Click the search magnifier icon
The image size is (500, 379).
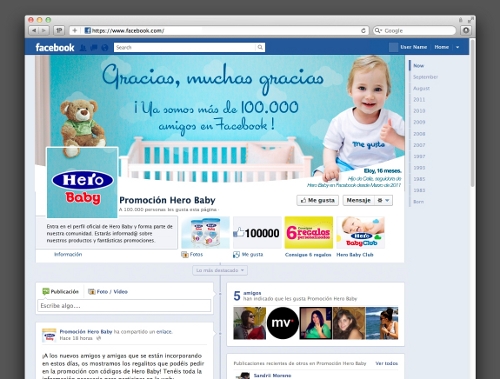pos(260,47)
